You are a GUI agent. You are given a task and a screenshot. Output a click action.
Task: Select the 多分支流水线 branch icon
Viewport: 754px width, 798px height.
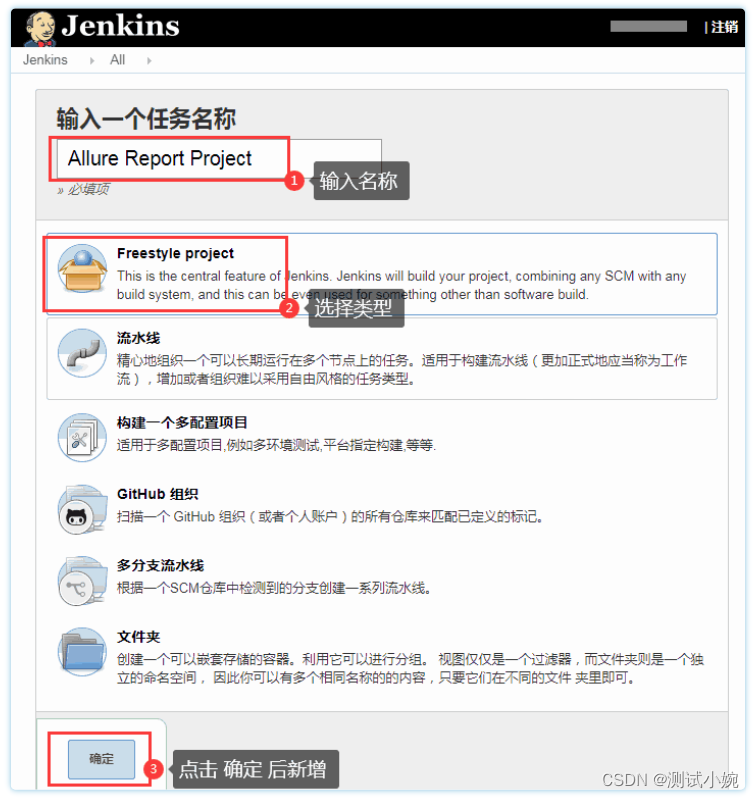coord(82,580)
